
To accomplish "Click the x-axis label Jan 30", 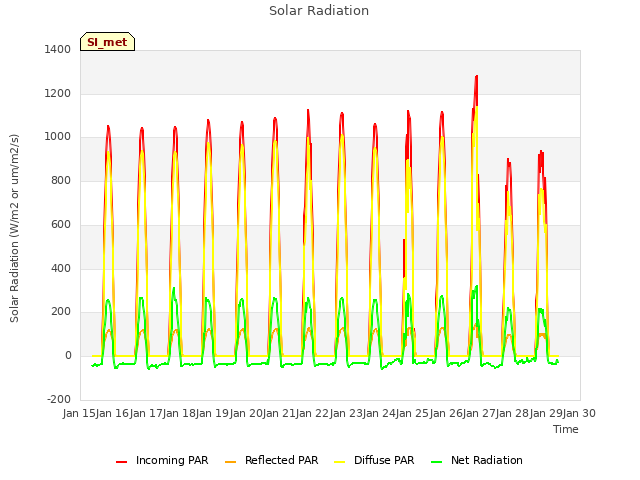I will [579, 413].
